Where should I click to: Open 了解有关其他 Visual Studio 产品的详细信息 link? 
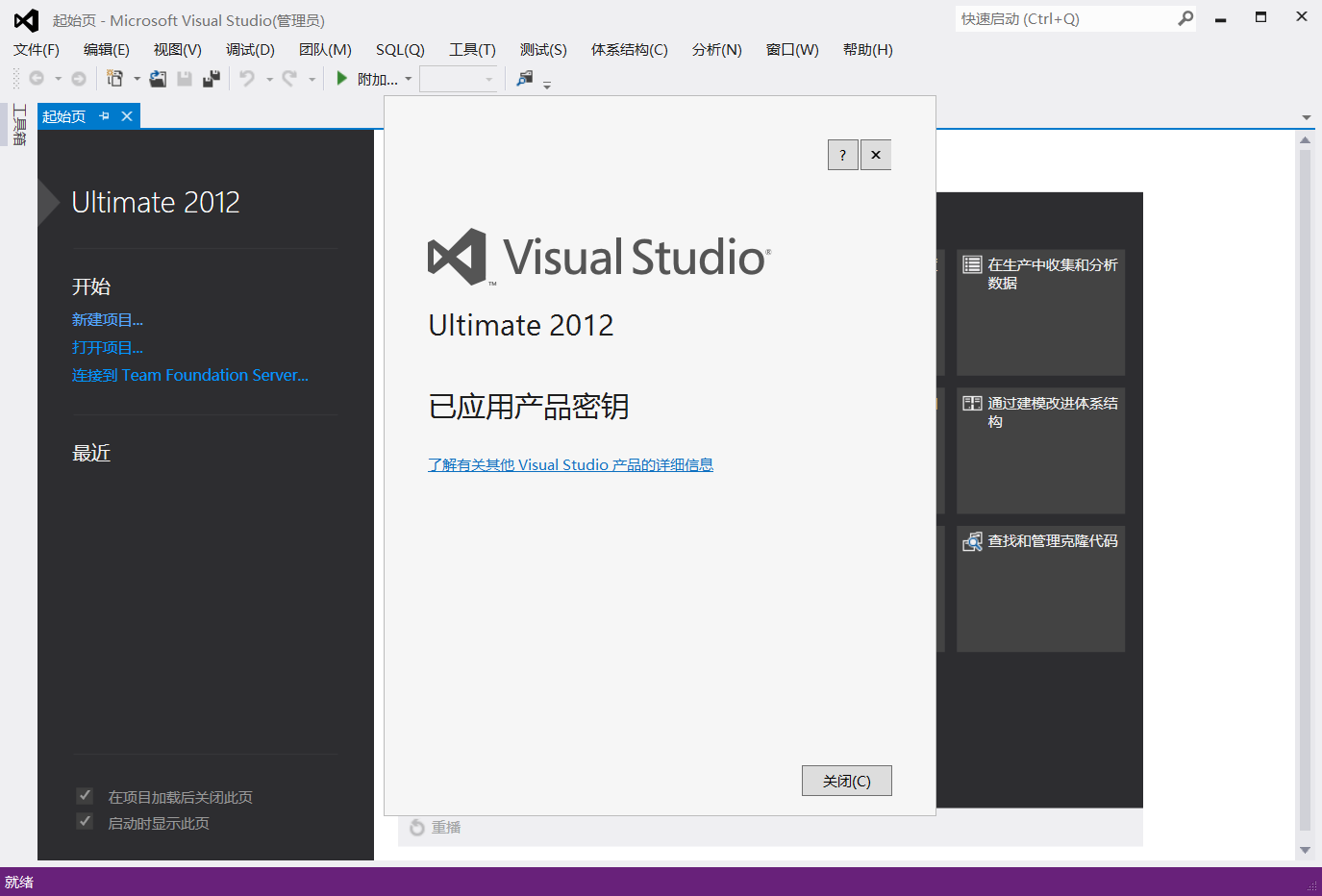(x=571, y=465)
